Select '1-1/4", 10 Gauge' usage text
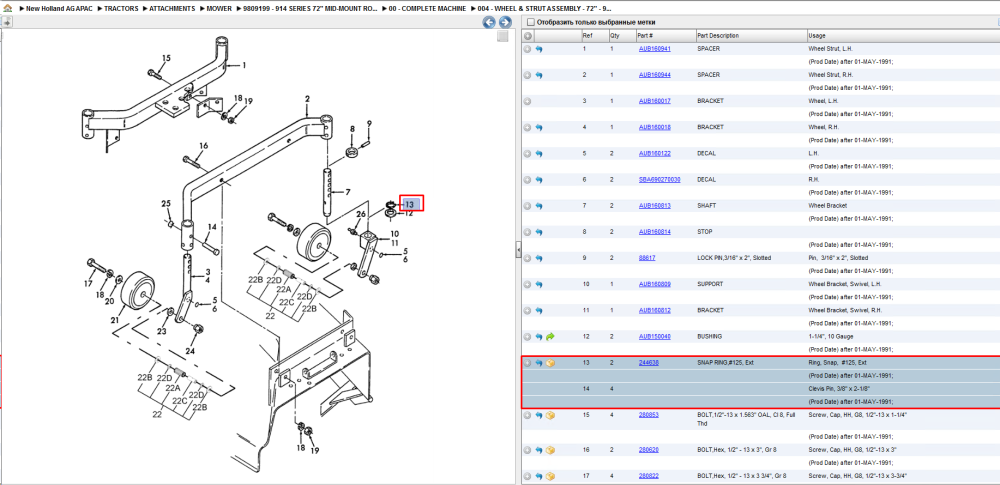The width and height of the screenshot is (1000, 485). [830, 337]
